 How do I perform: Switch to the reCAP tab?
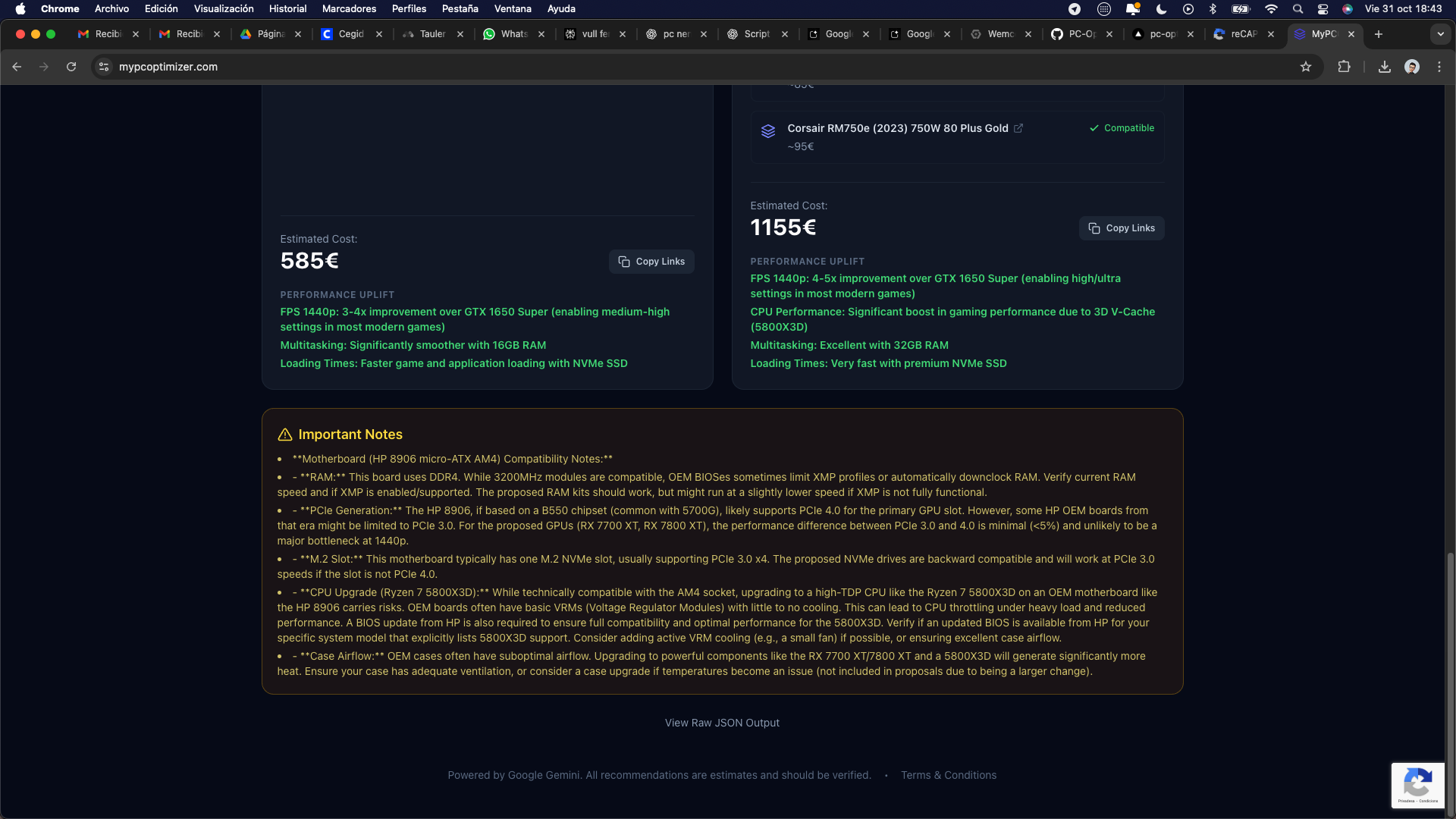1244,34
